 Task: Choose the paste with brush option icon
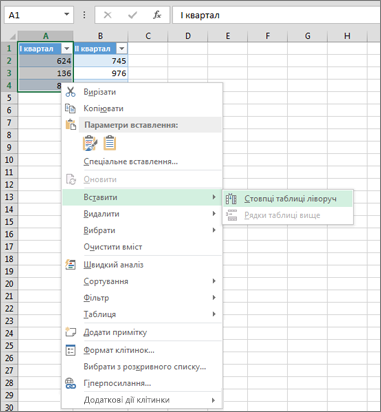[x=90, y=143]
